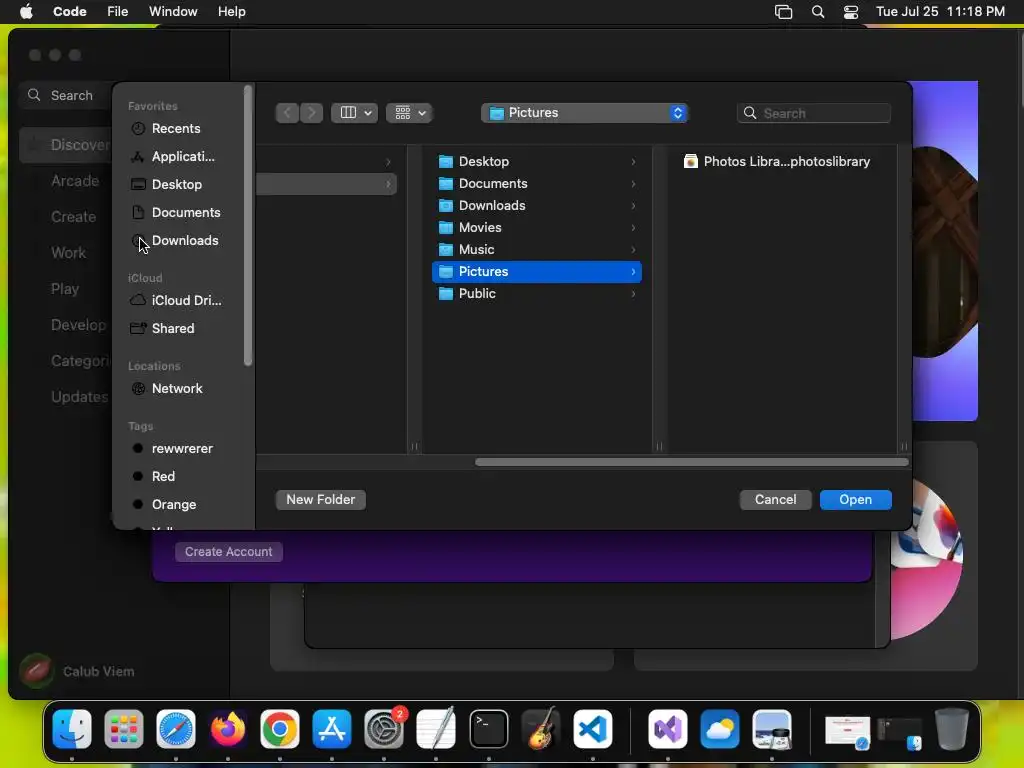Image resolution: width=1024 pixels, height=768 pixels.
Task: Click Create Account button behind dialog
Action: pyautogui.click(x=229, y=552)
